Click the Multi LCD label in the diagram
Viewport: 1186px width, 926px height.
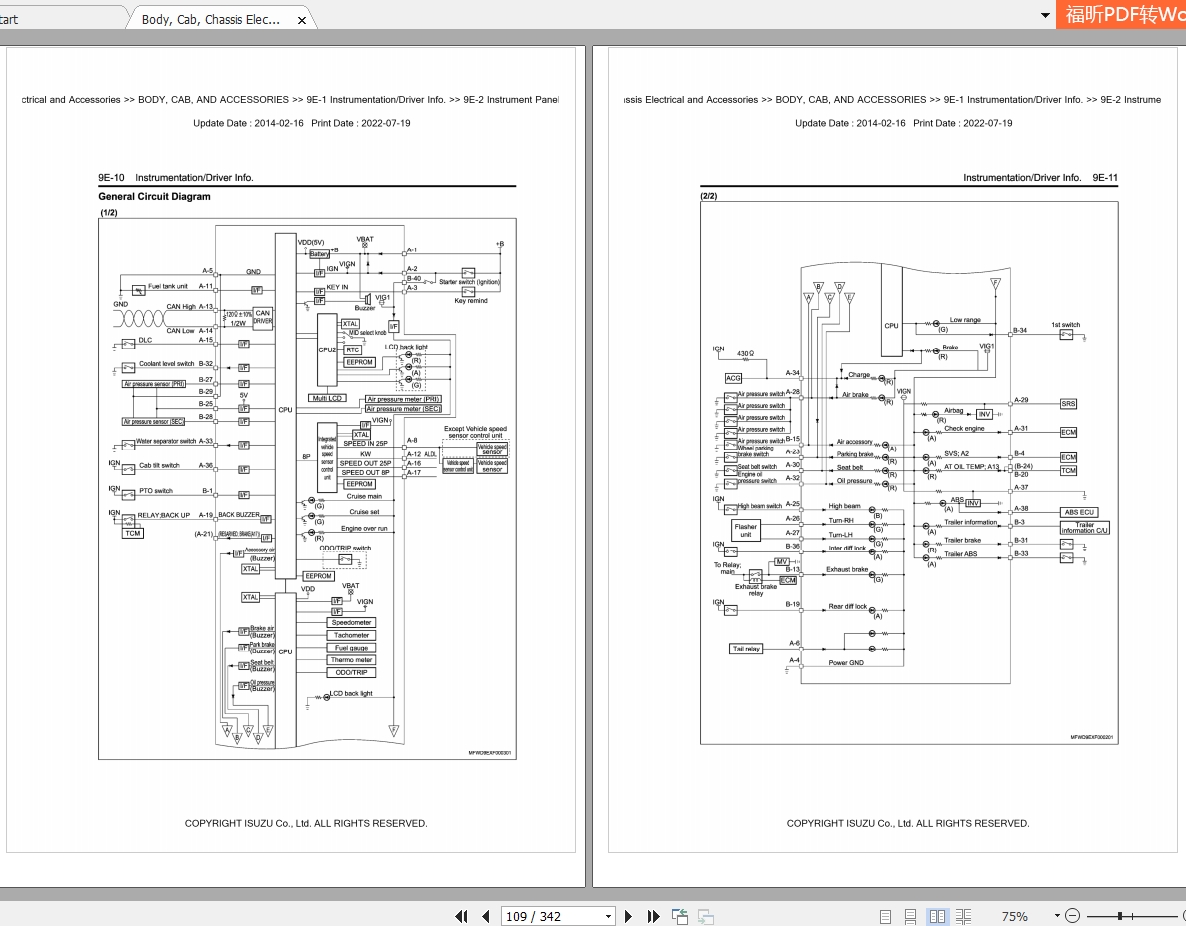328,398
